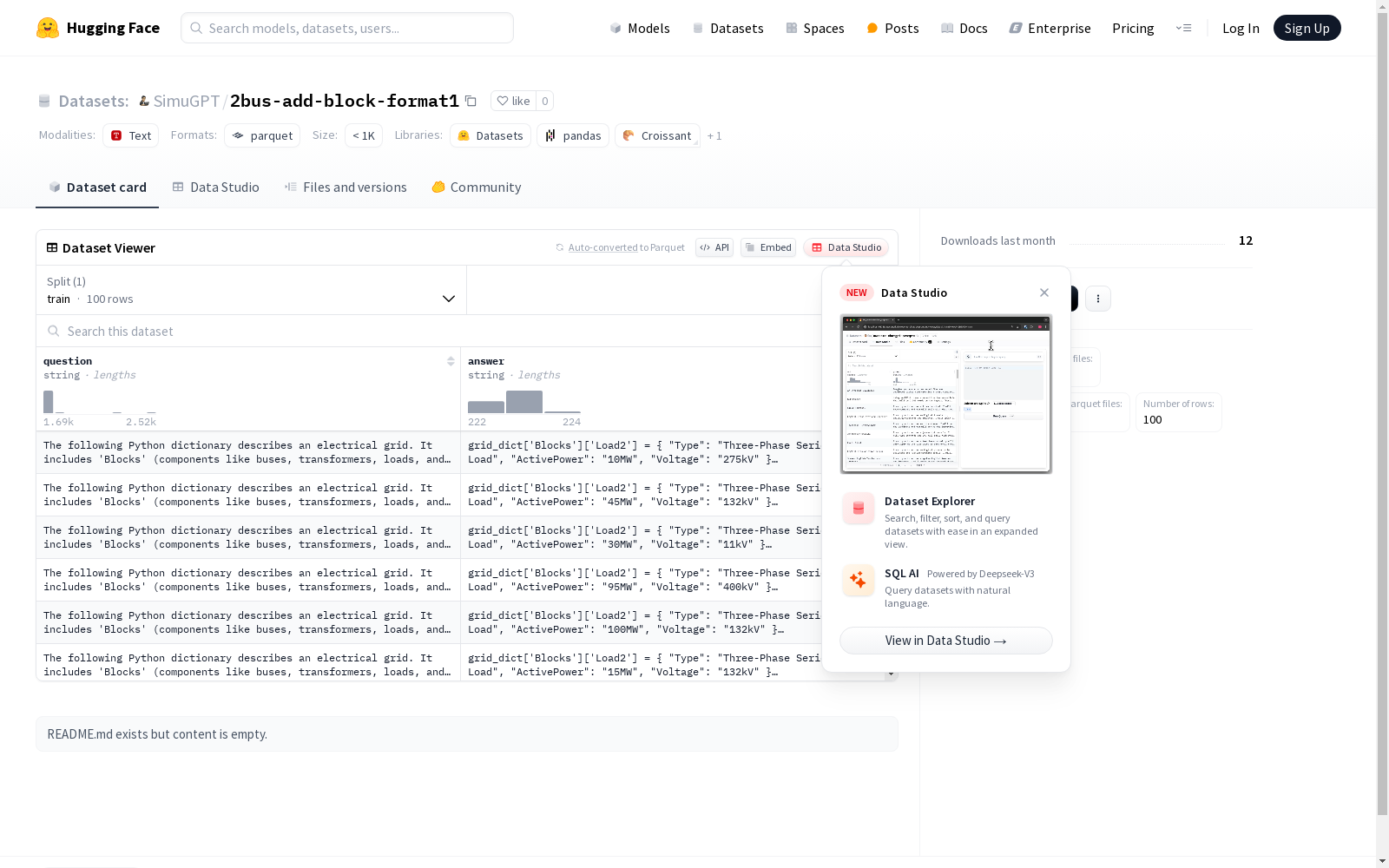Copy dataset name with the copy icon
Image resolution: width=1389 pixels, height=868 pixels.
tap(471, 101)
